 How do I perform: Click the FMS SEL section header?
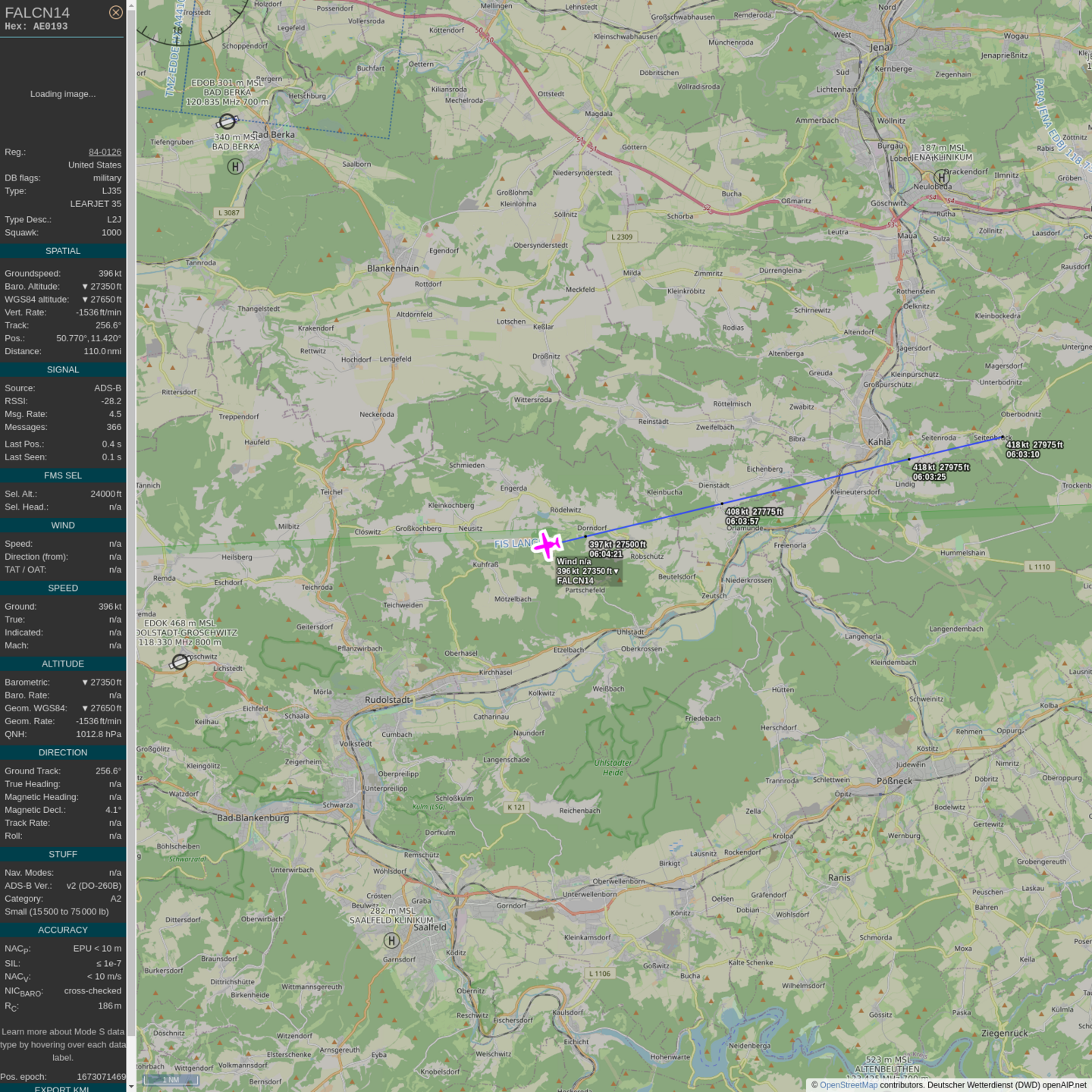pyautogui.click(x=63, y=475)
